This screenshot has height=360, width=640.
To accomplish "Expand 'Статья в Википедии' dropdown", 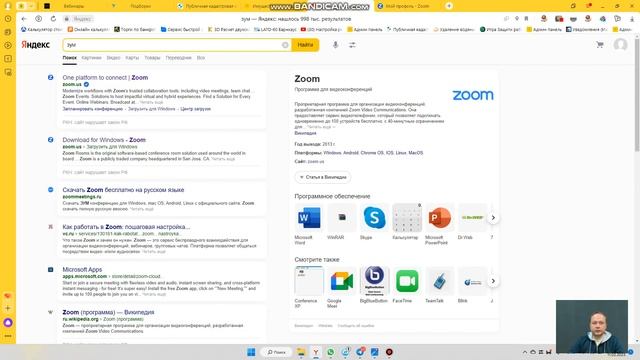I will (323, 177).
